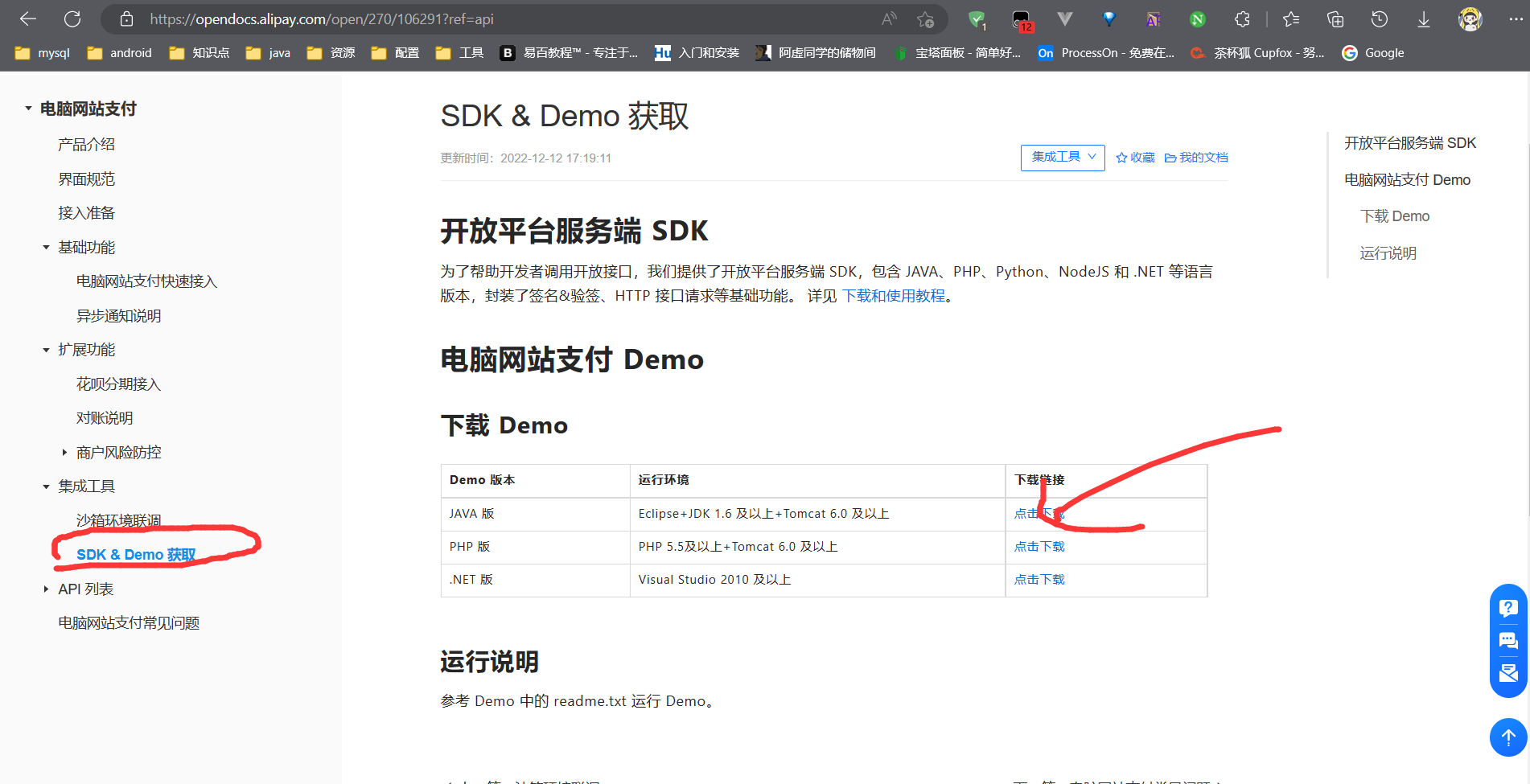Viewport: 1530px width, 784px height.
Task: Open 对账说明 in the sidebar
Action: point(105,418)
